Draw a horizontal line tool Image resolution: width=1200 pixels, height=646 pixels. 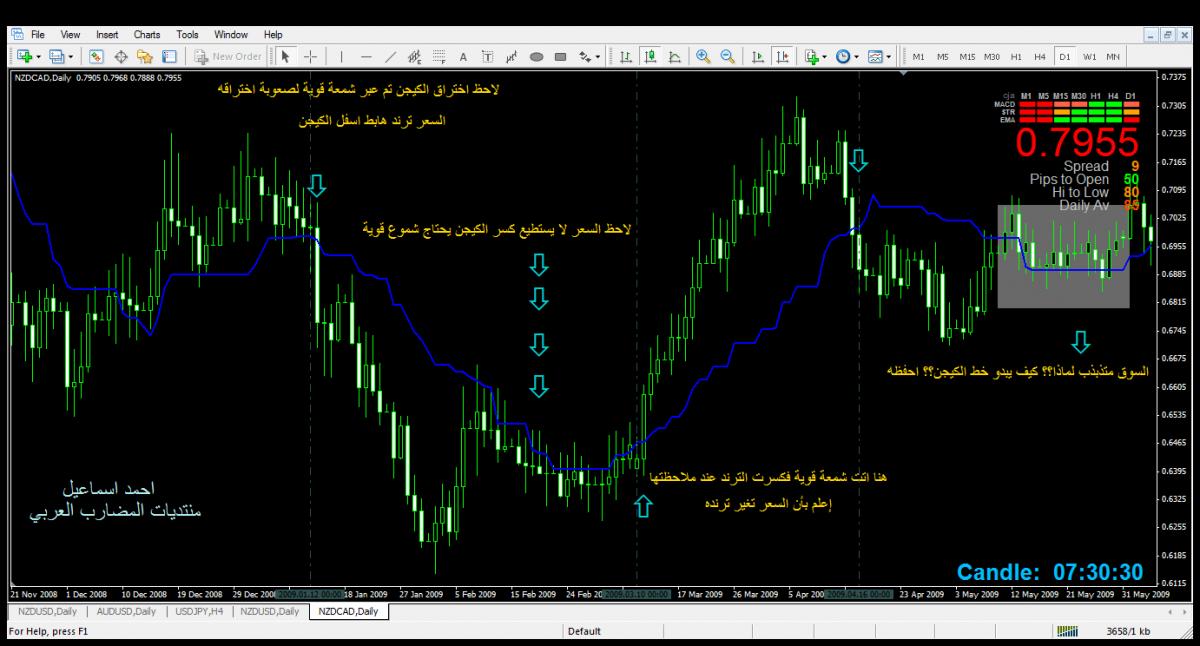(x=366, y=57)
